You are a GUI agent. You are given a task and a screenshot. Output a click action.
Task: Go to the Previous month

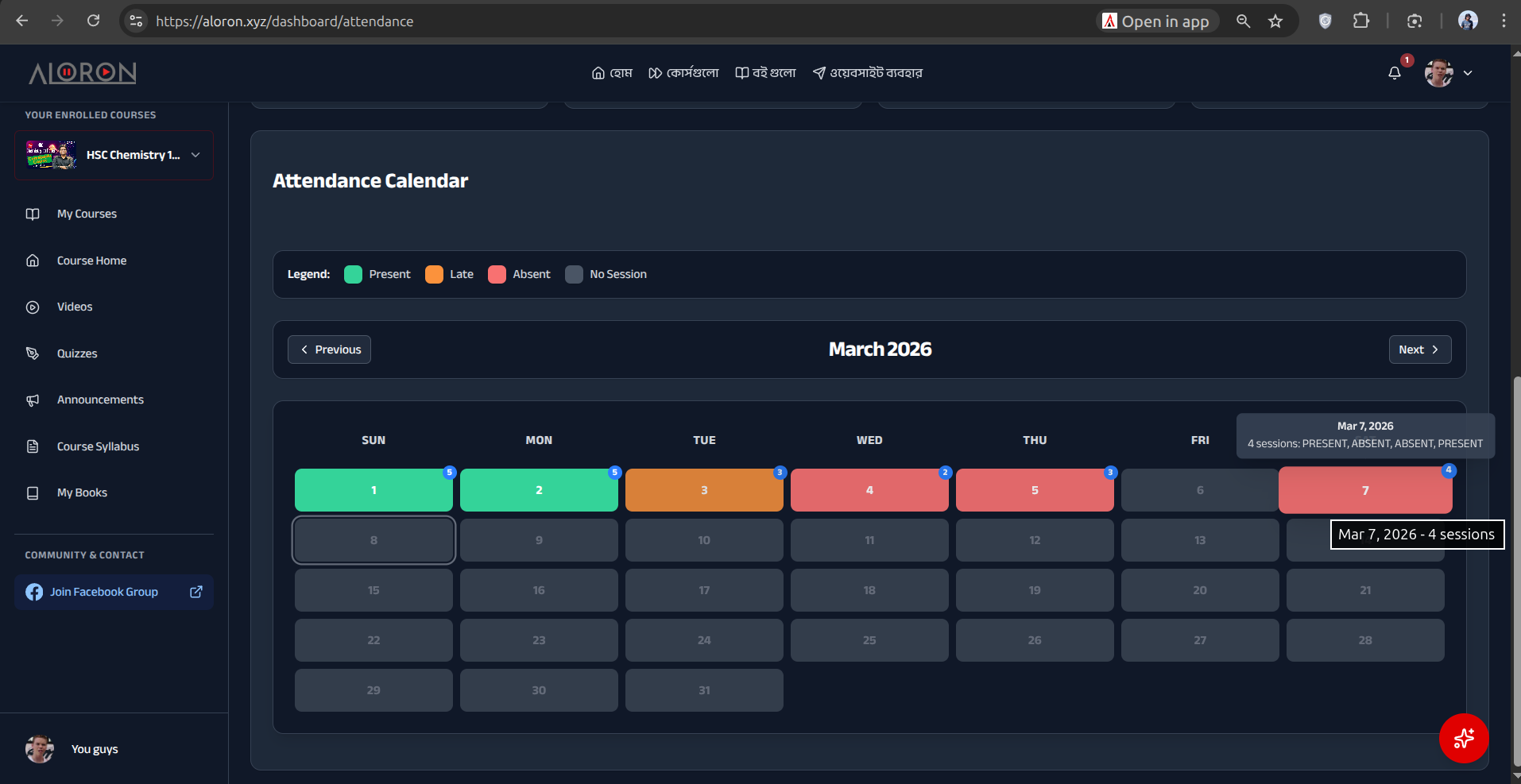(329, 350)
